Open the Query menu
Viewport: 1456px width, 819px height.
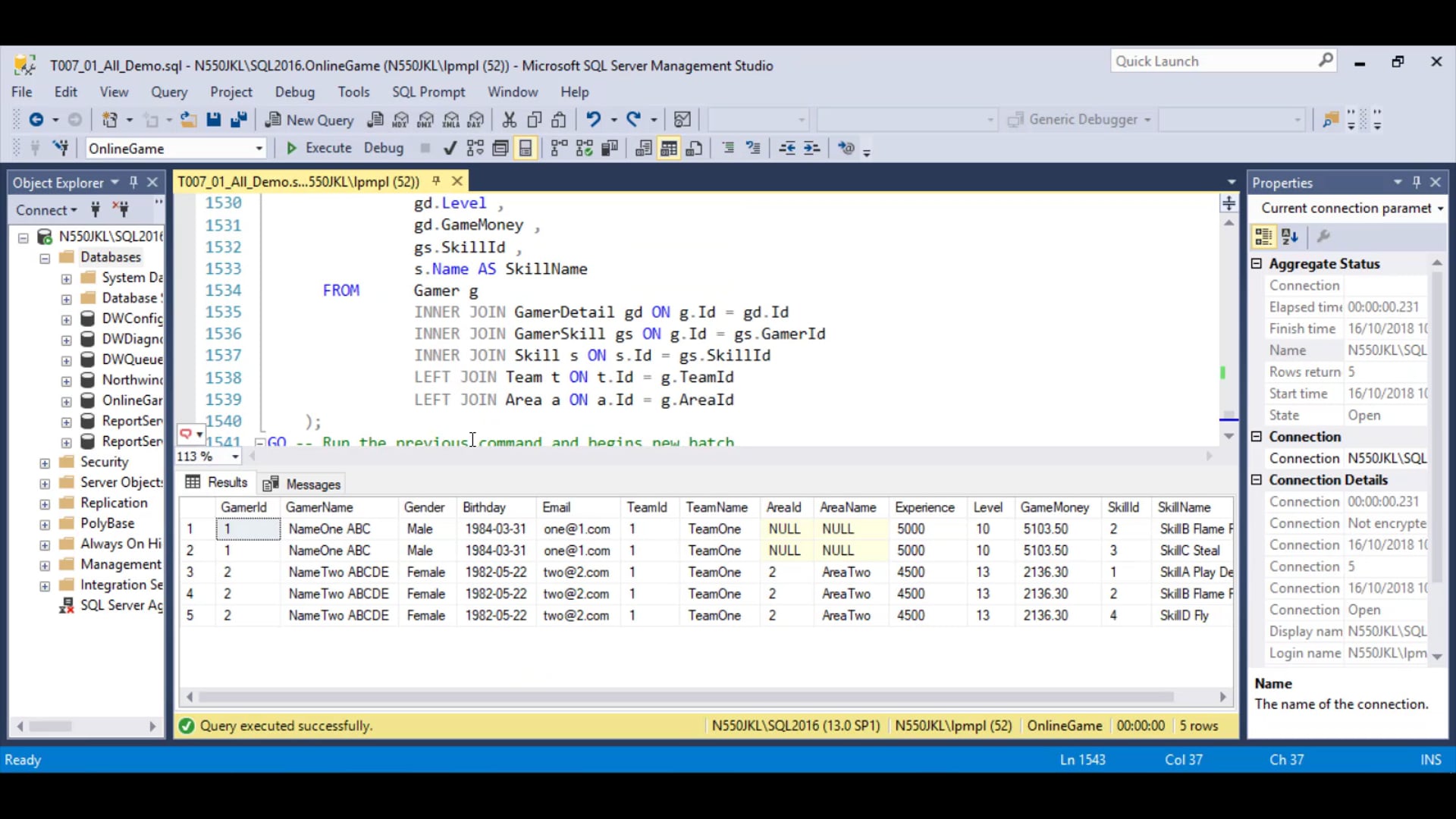(168, 92)
